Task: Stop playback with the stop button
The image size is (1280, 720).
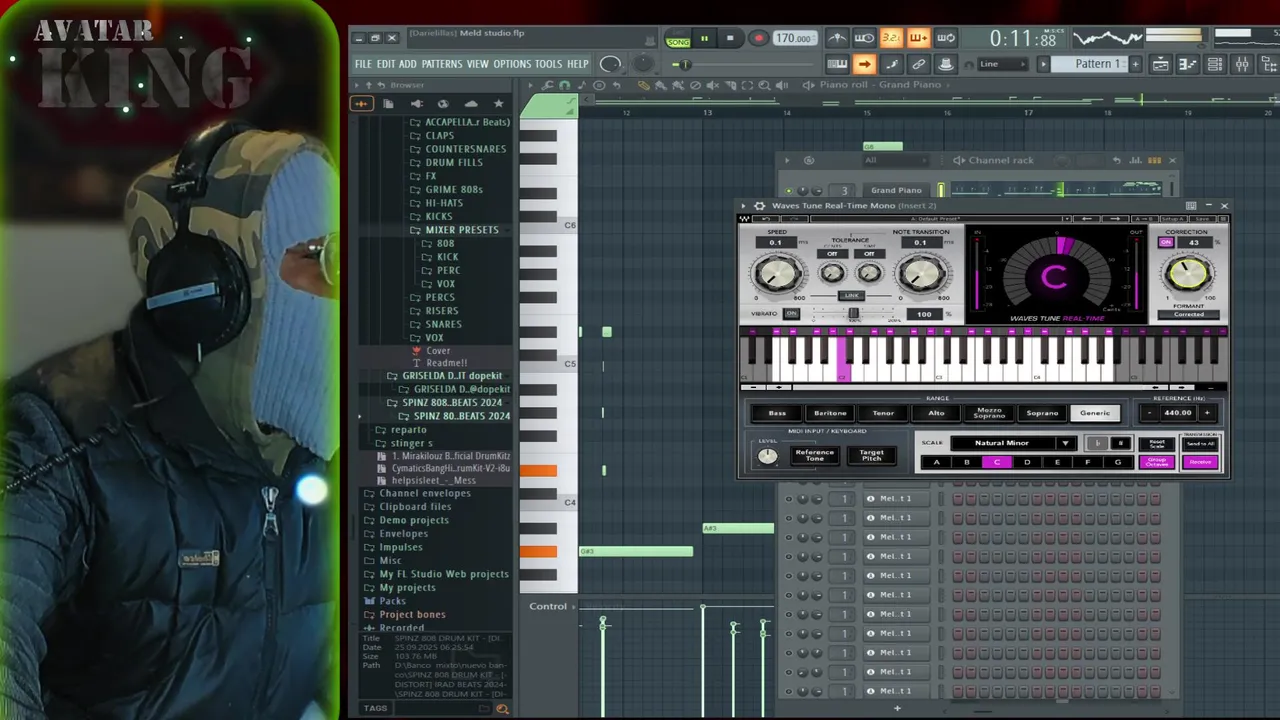Action: pos(730,39)
